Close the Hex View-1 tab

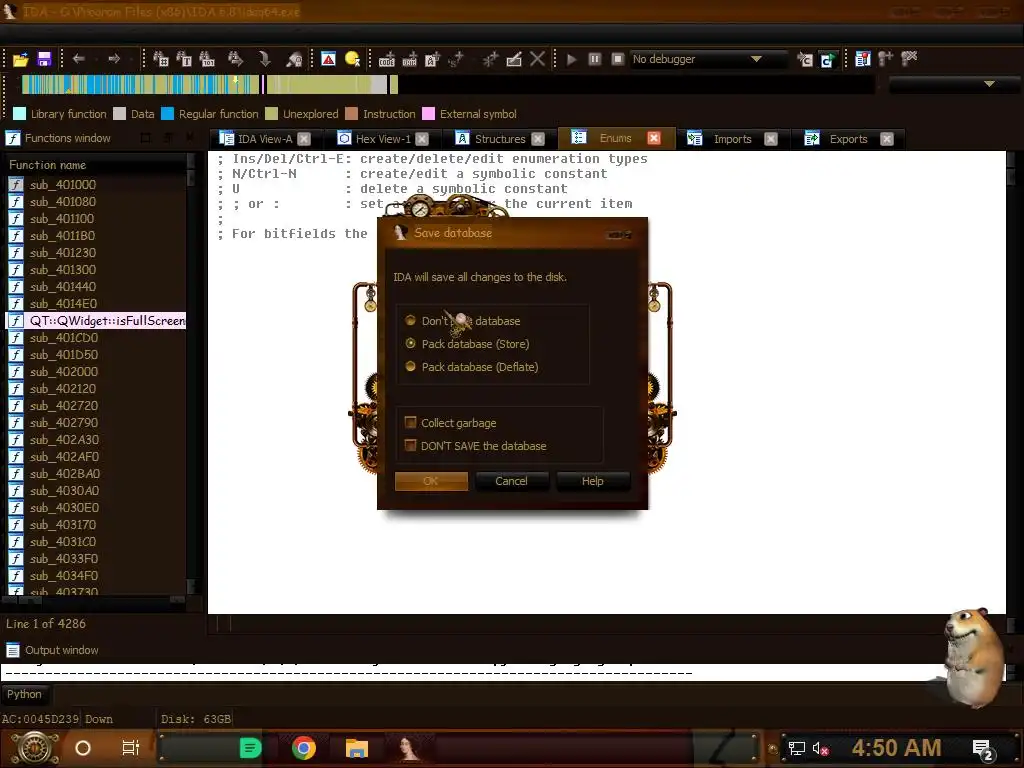[422, 139]
